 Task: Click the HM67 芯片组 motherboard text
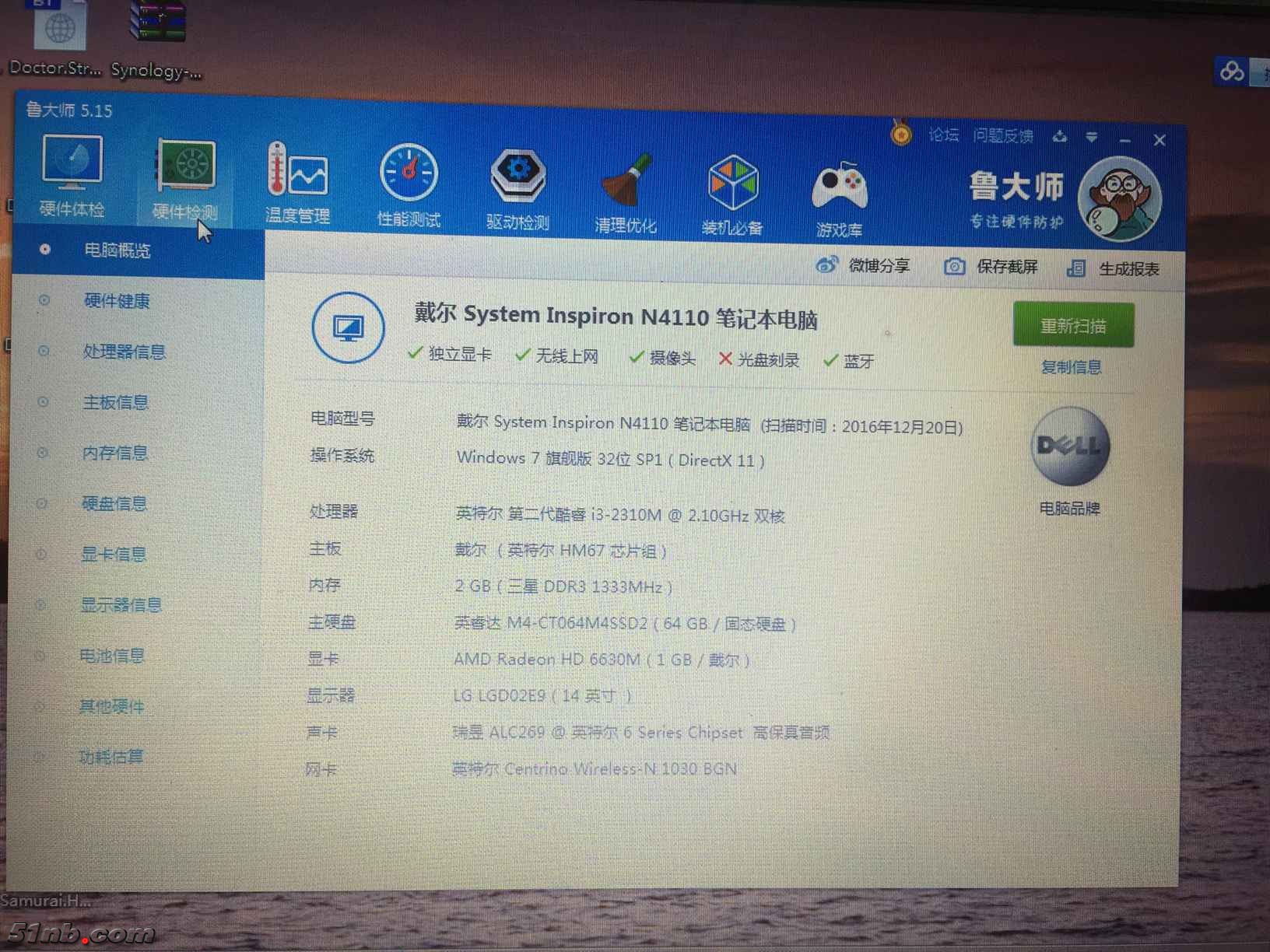pyautogui.click(x=561, y=550)
